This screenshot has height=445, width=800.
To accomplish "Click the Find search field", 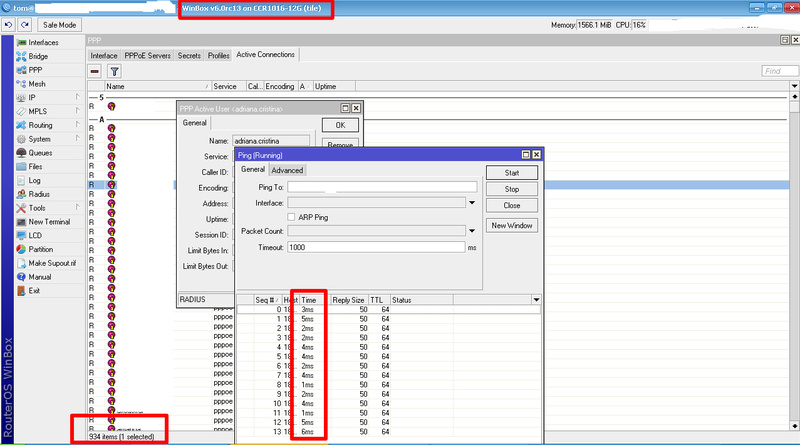I will pyautogui.click(x=780, y=71).
